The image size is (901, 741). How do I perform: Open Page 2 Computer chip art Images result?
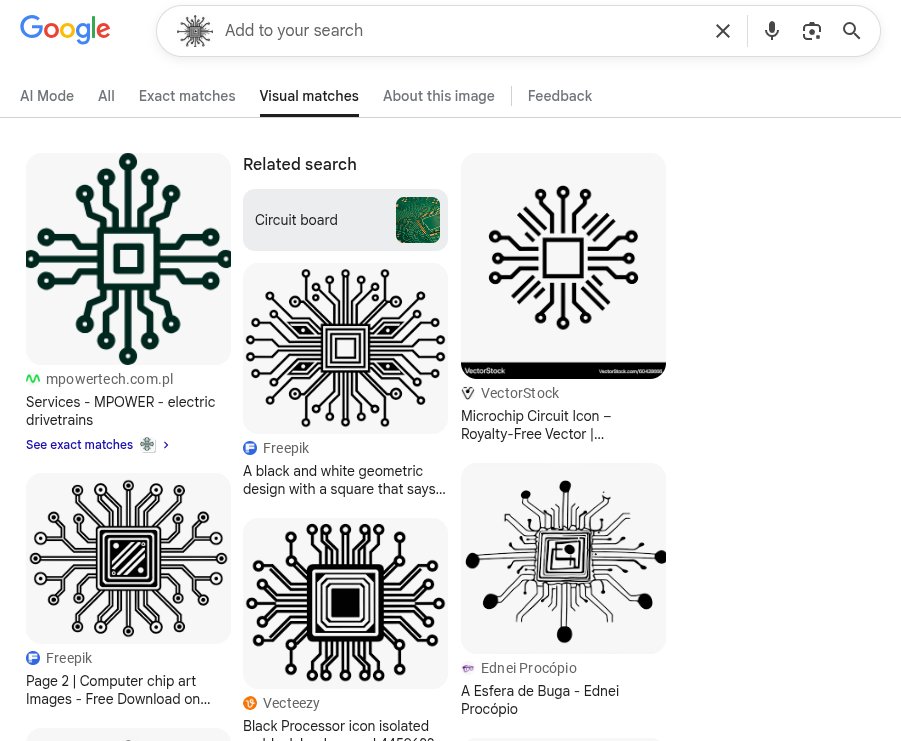118,690
